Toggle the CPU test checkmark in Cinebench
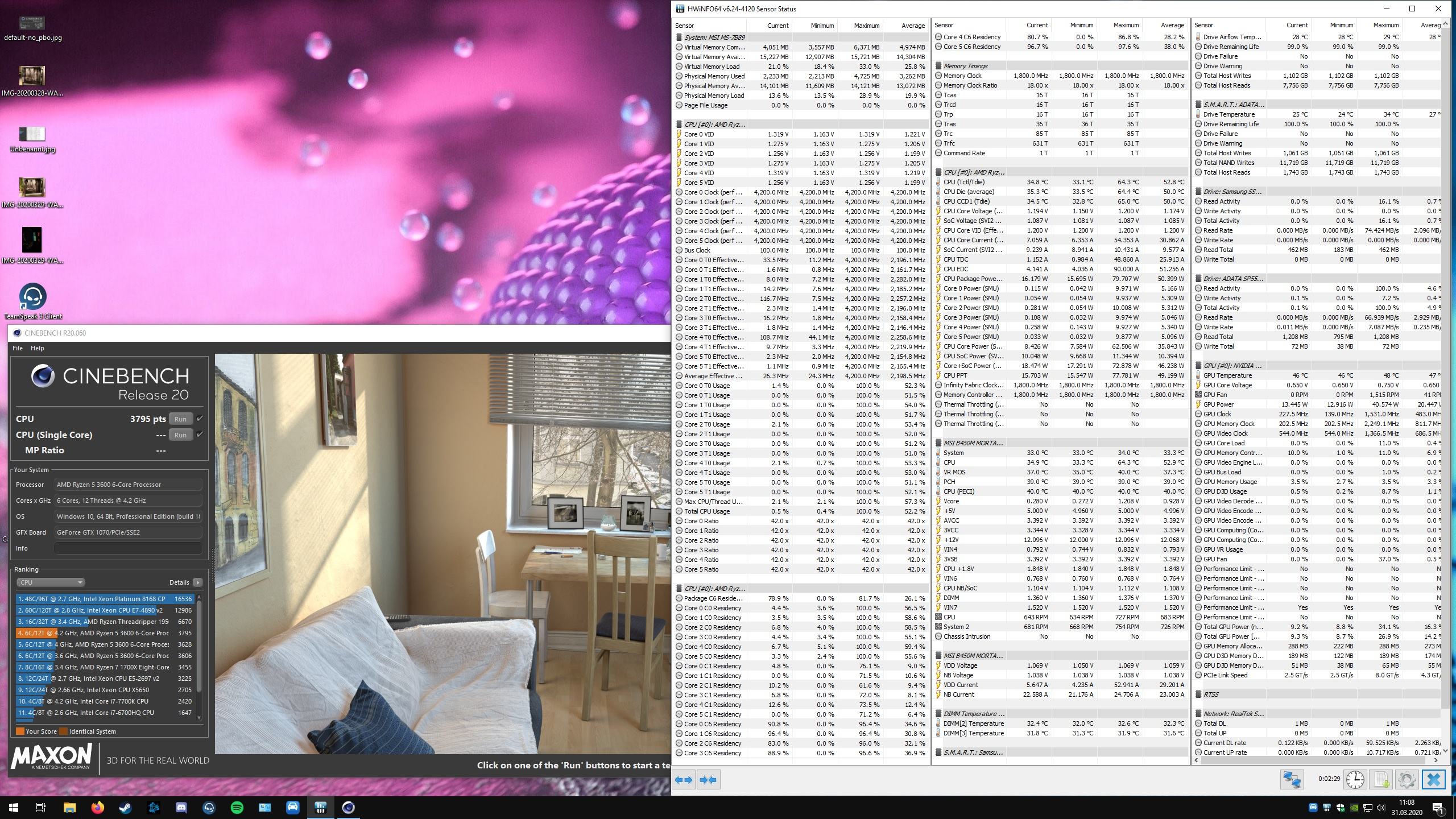The height and width of the screenshot is (819, 1456). tap(200, 419)
